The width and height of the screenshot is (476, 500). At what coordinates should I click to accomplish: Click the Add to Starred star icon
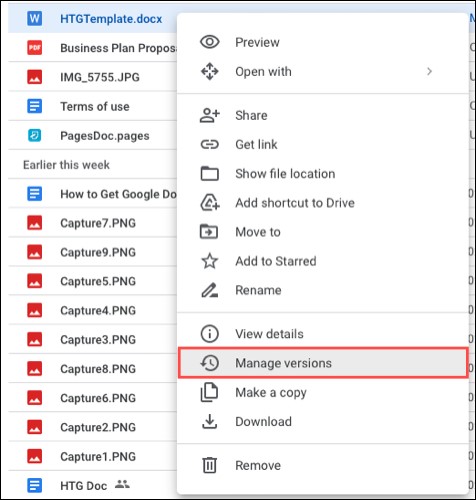pyautogui.click(x=210, y=261)
